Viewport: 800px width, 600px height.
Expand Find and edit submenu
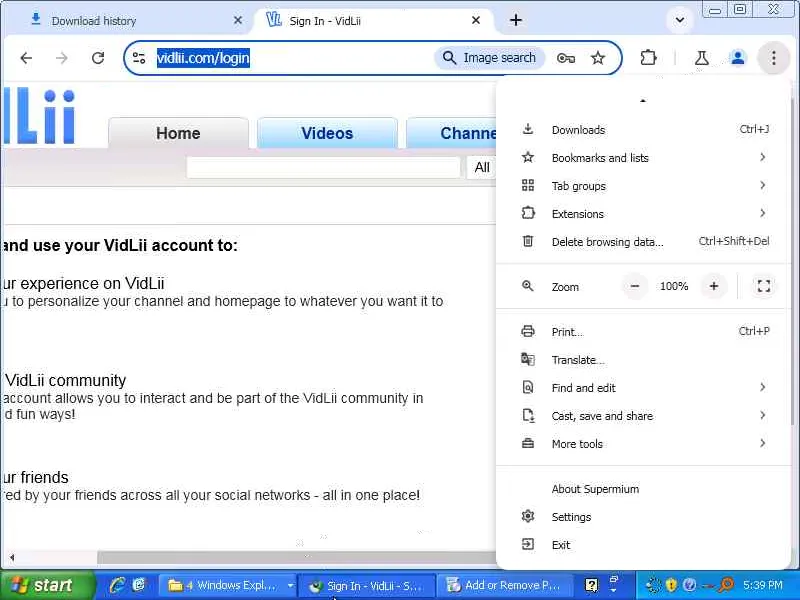pos(644,388)
